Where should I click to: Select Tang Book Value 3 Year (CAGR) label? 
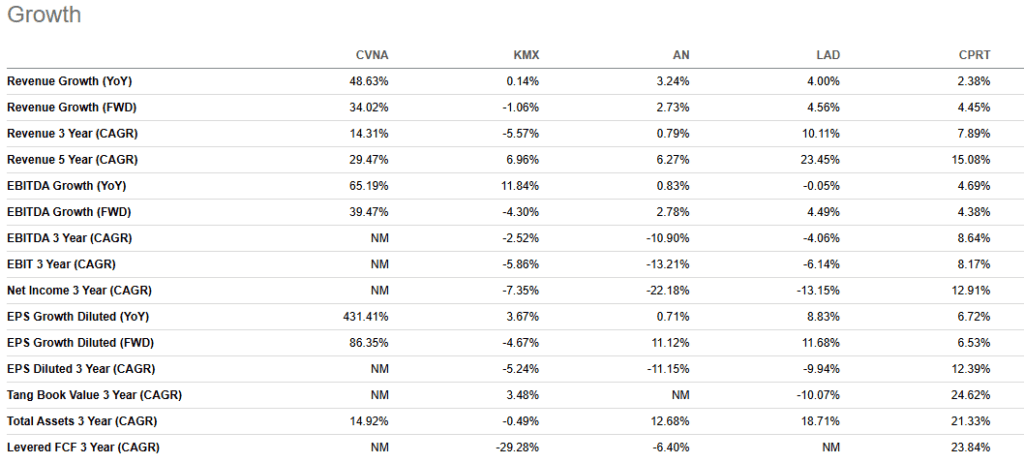[x=94, y=394]
